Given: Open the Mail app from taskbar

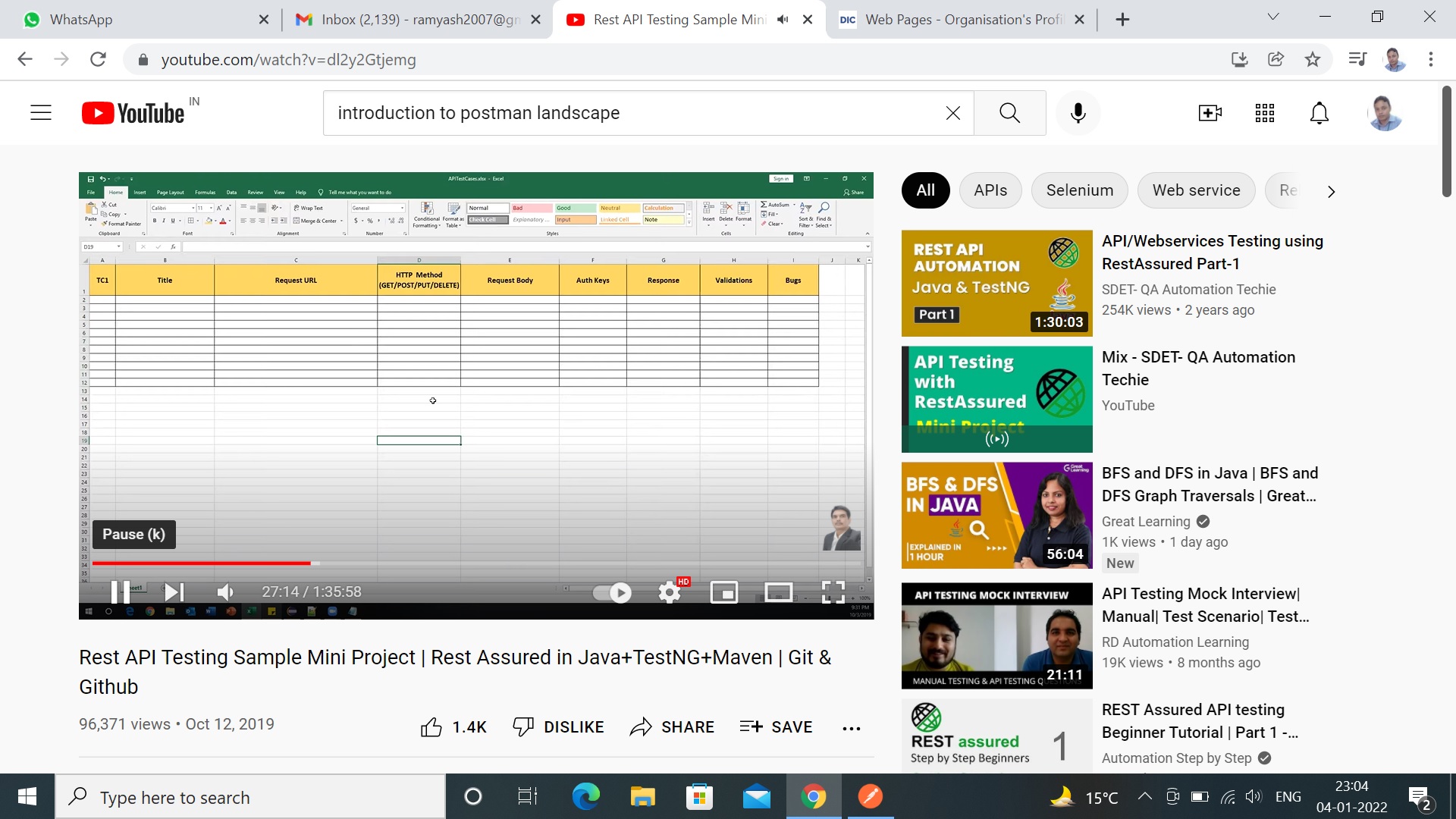Looking at the screenshot, I should 756,796.
